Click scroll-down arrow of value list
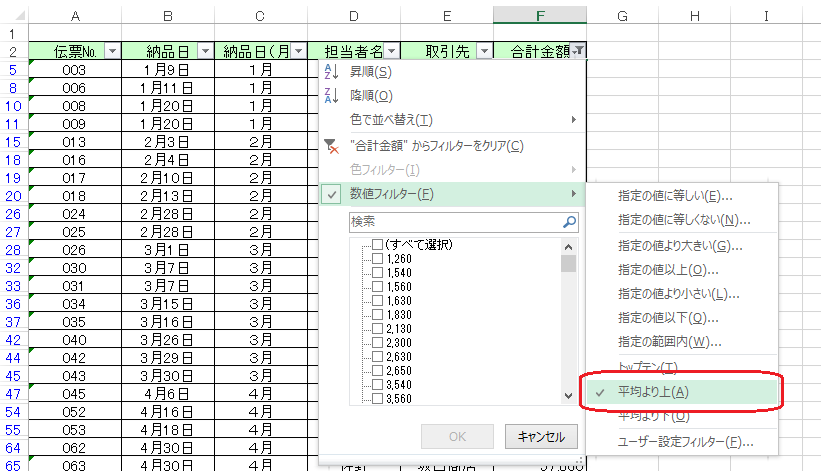Viewport: 821px width, 471px height. (569, 396)
